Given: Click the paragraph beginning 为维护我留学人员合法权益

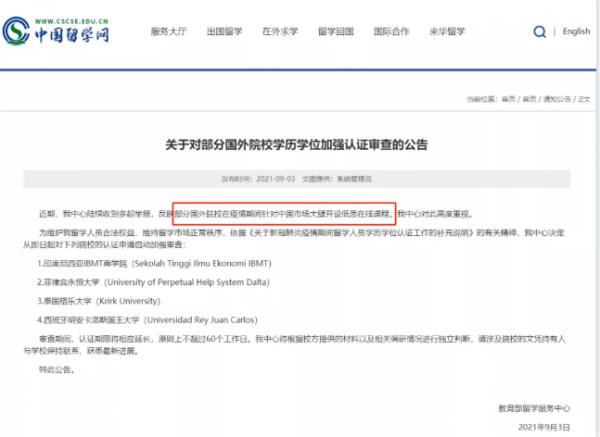Looking at the screenshot, I should click(x=294, y=238).
